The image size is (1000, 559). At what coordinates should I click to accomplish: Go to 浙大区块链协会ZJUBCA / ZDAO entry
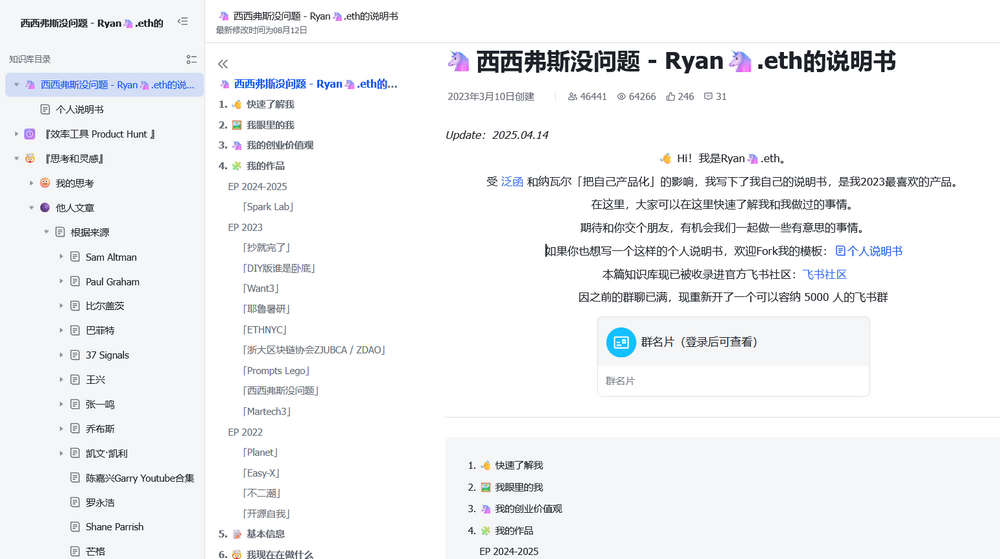click(314, 350)
